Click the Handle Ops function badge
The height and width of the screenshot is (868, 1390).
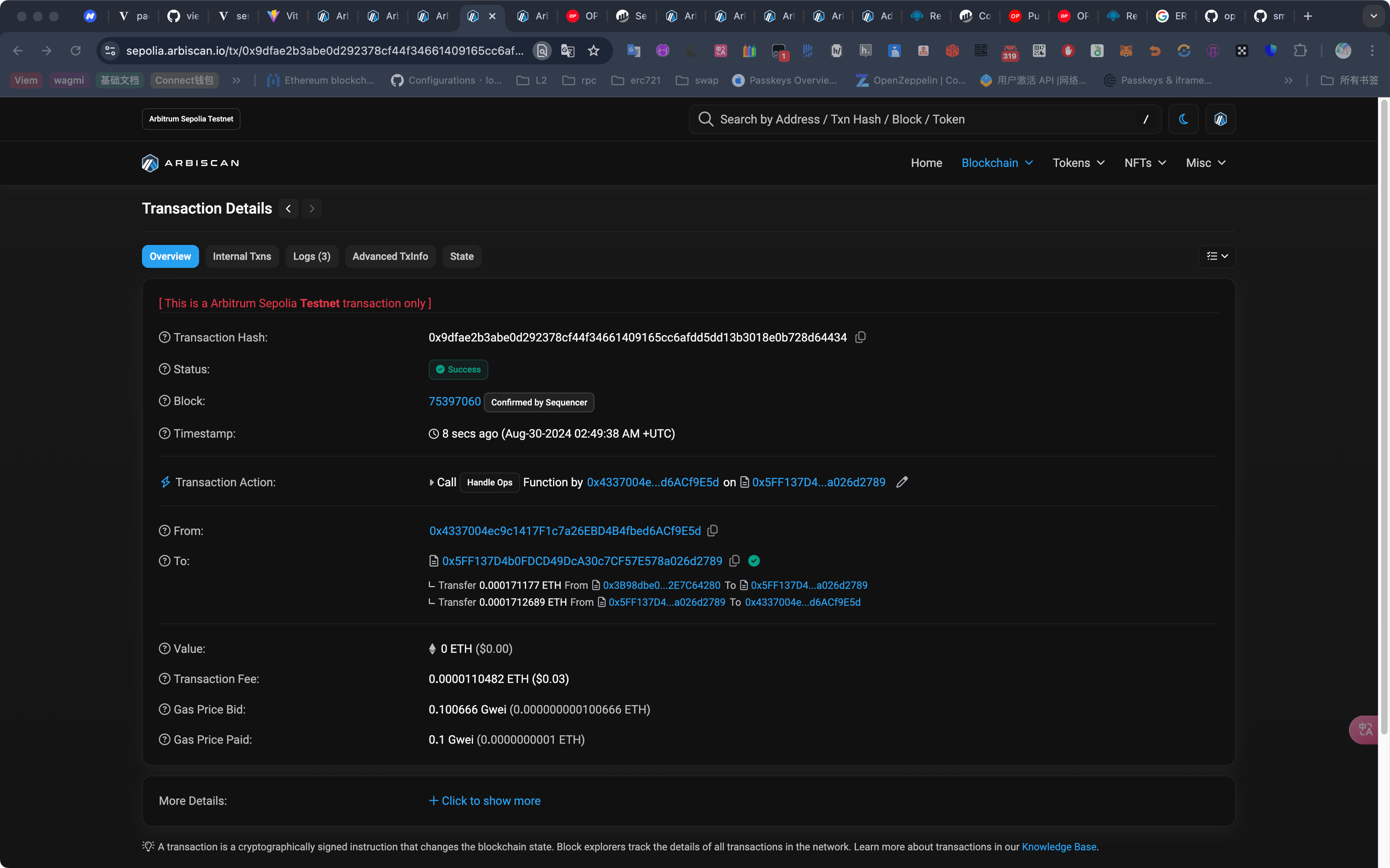[489, 482]
